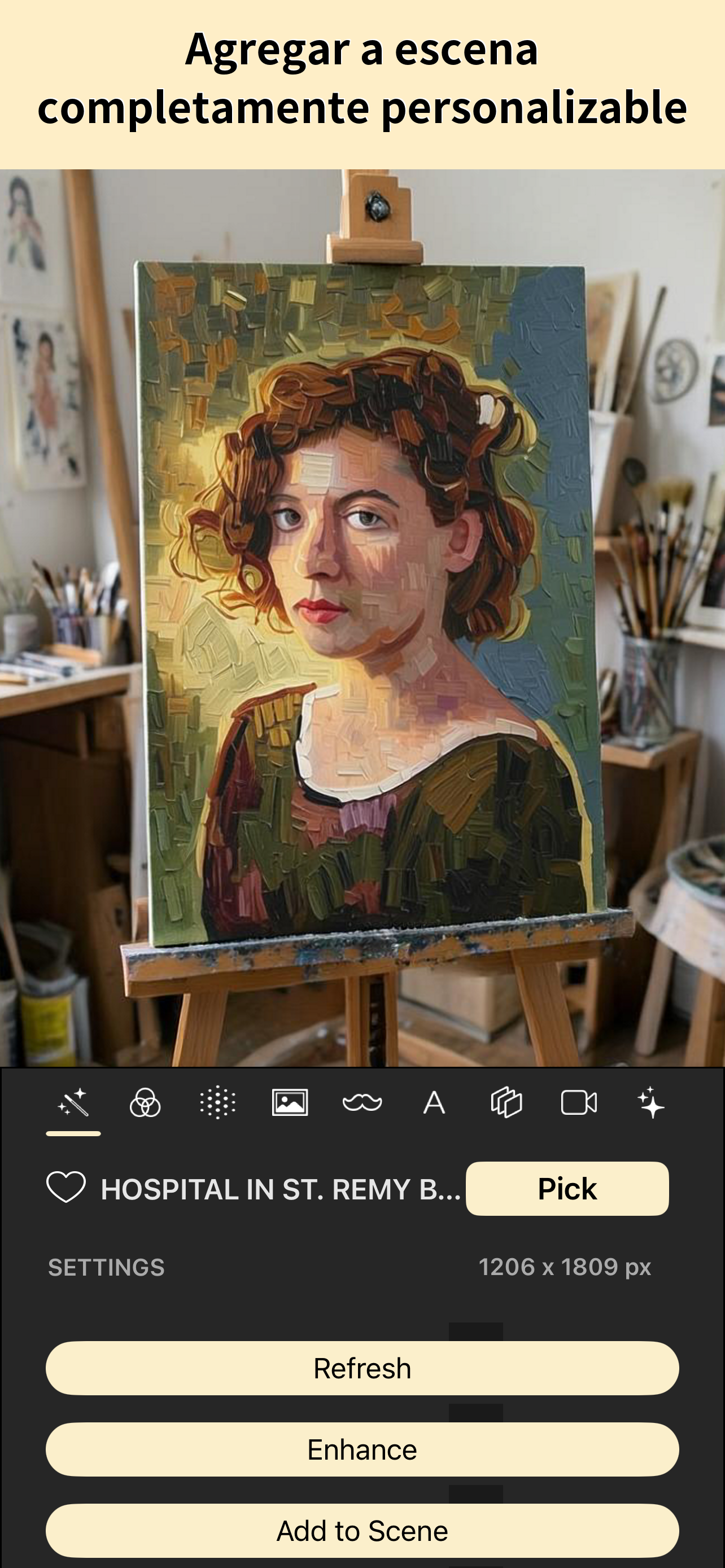Screen dimensions: 725x1568
Task: Open the color filters circles tool
Action: (x=145, y=1103)
